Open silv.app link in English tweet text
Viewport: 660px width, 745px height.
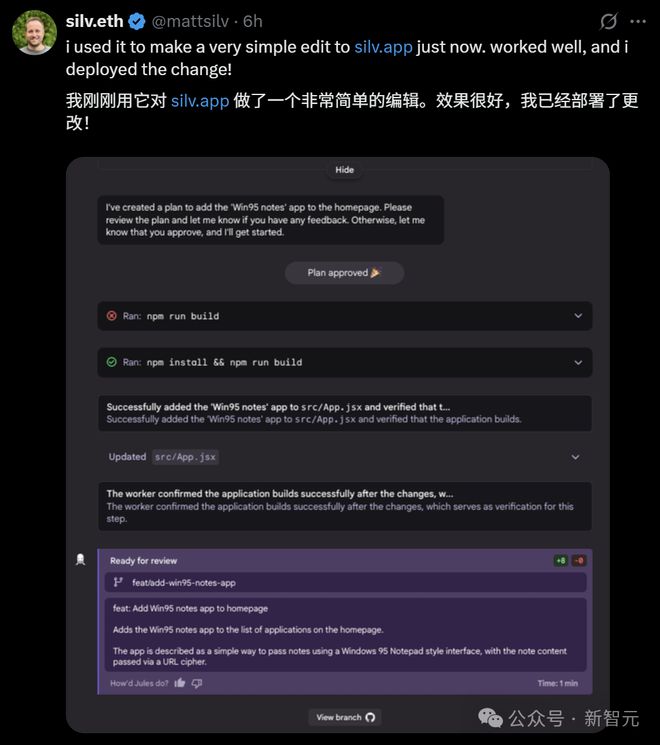pos(383,47)
